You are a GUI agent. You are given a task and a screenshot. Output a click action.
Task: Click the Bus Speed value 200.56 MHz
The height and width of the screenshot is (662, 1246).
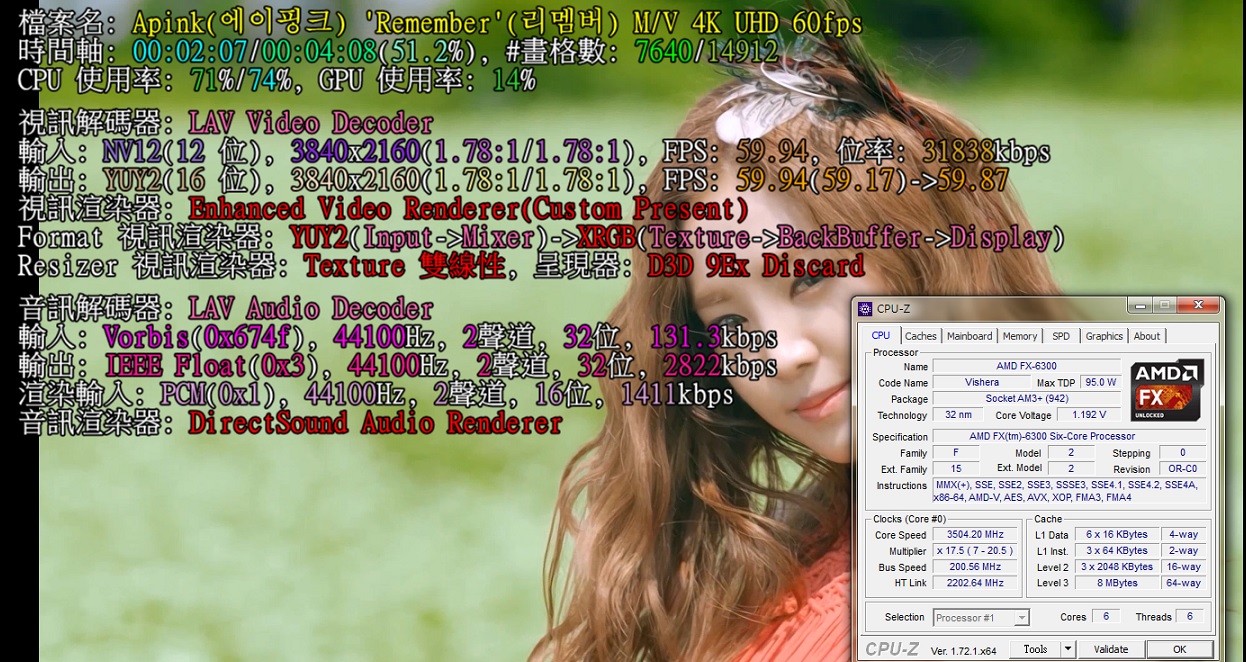coord(975,567)
